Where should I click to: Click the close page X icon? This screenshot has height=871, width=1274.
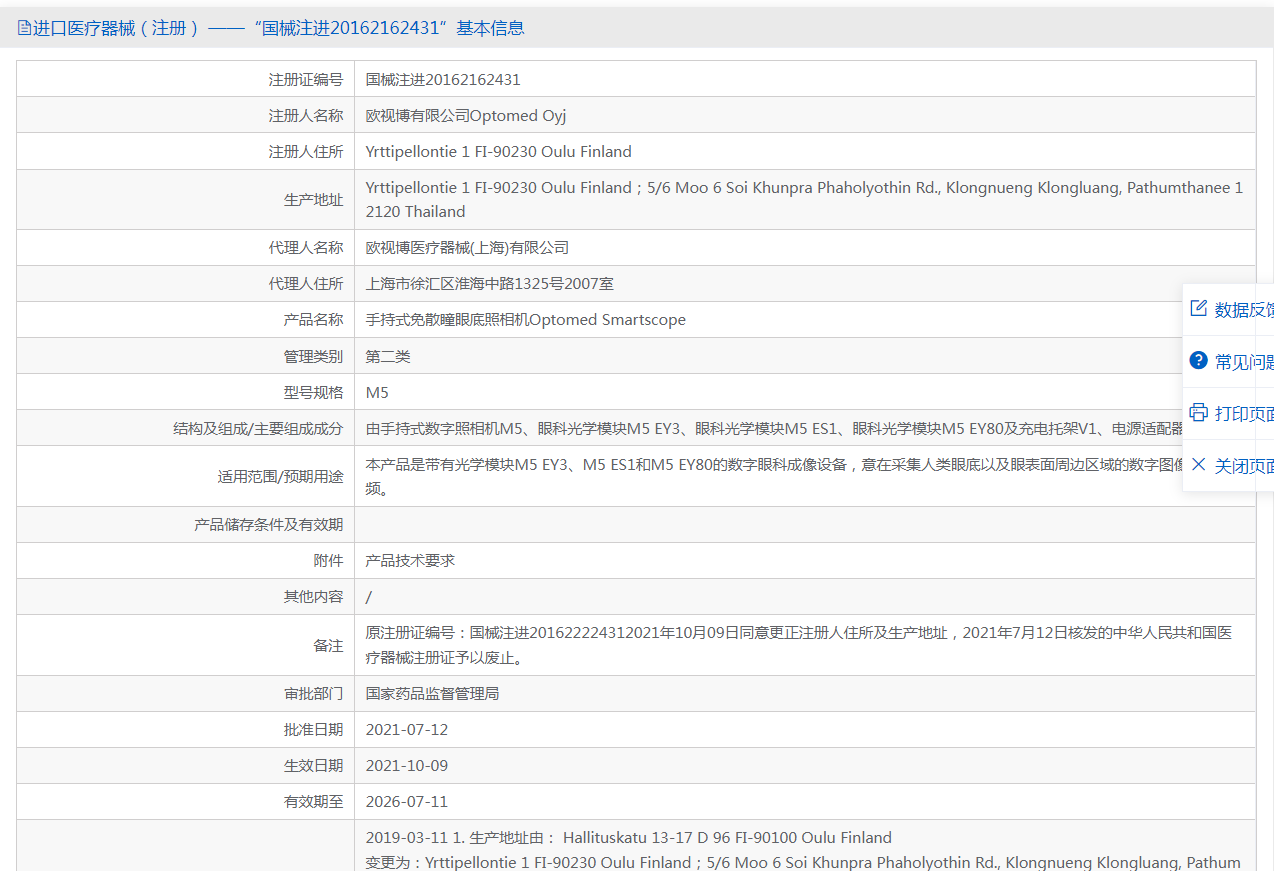click(1198, 464)
